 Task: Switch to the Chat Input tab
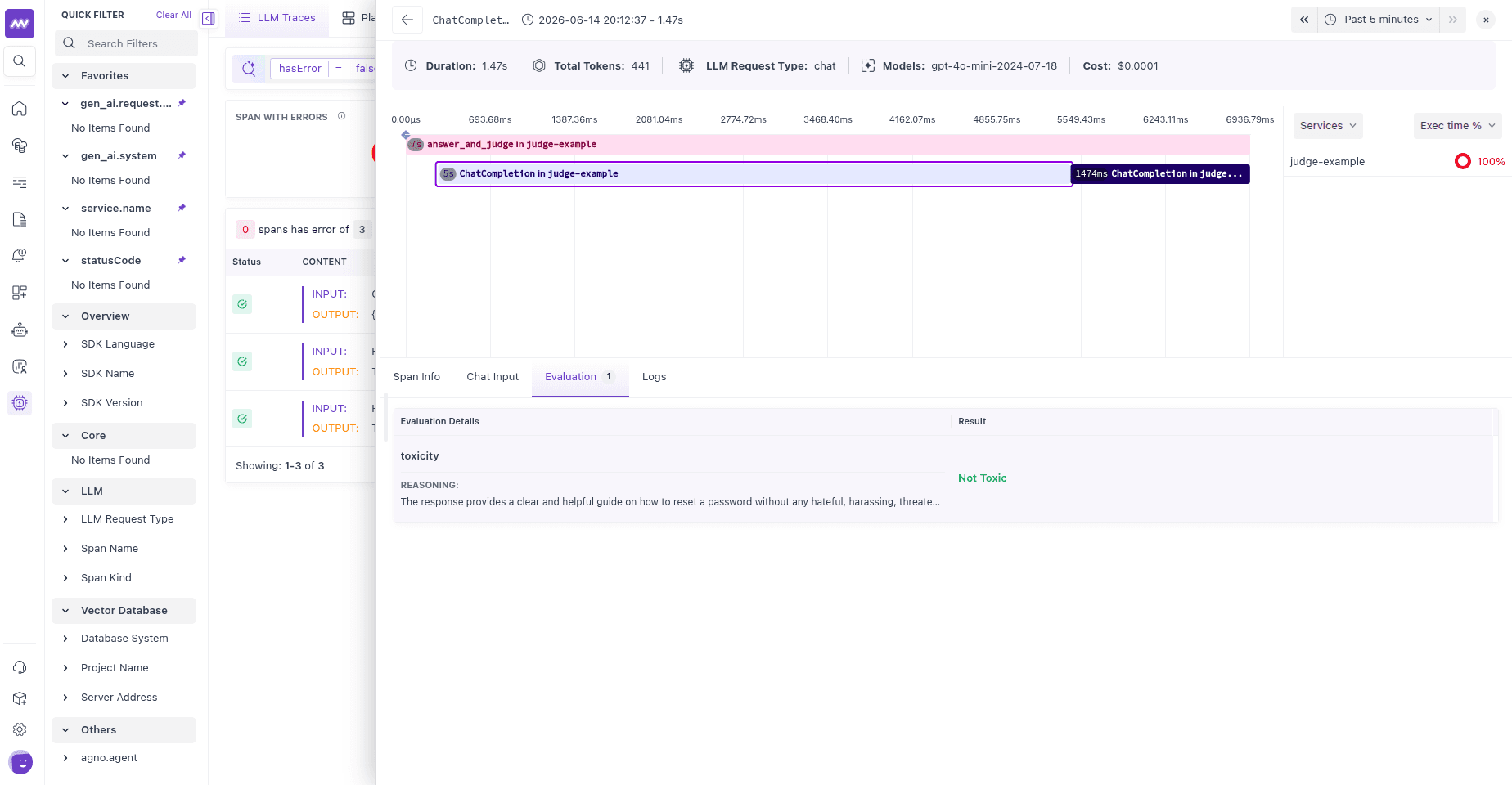(493, 377)
